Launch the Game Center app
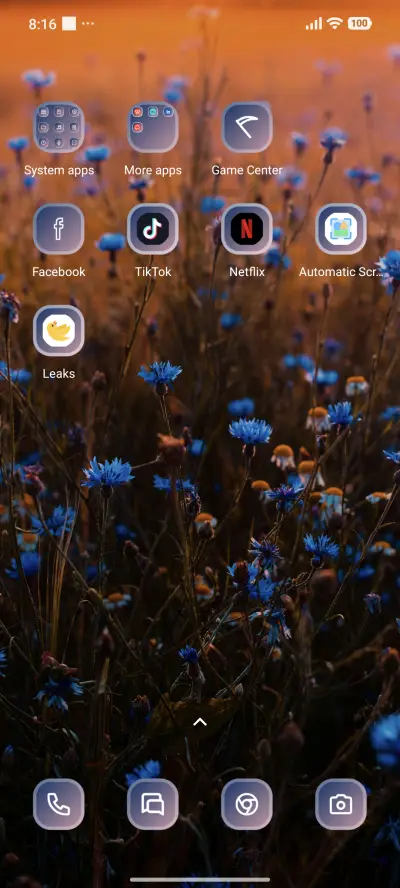The width and height of the screenshot is (400, 888). (246, 127)
